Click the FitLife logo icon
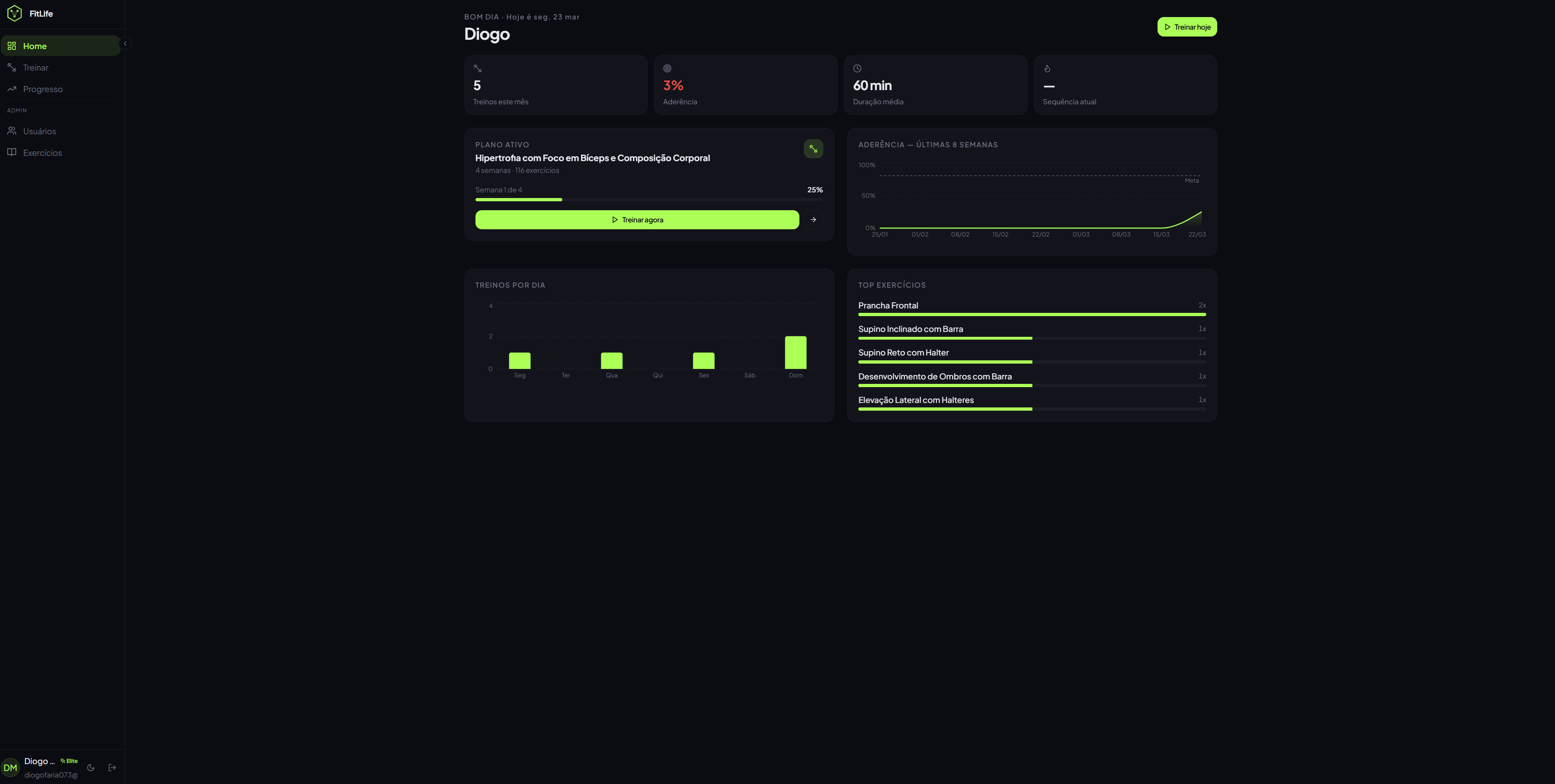1555x784 pixels. coord(15,13)
